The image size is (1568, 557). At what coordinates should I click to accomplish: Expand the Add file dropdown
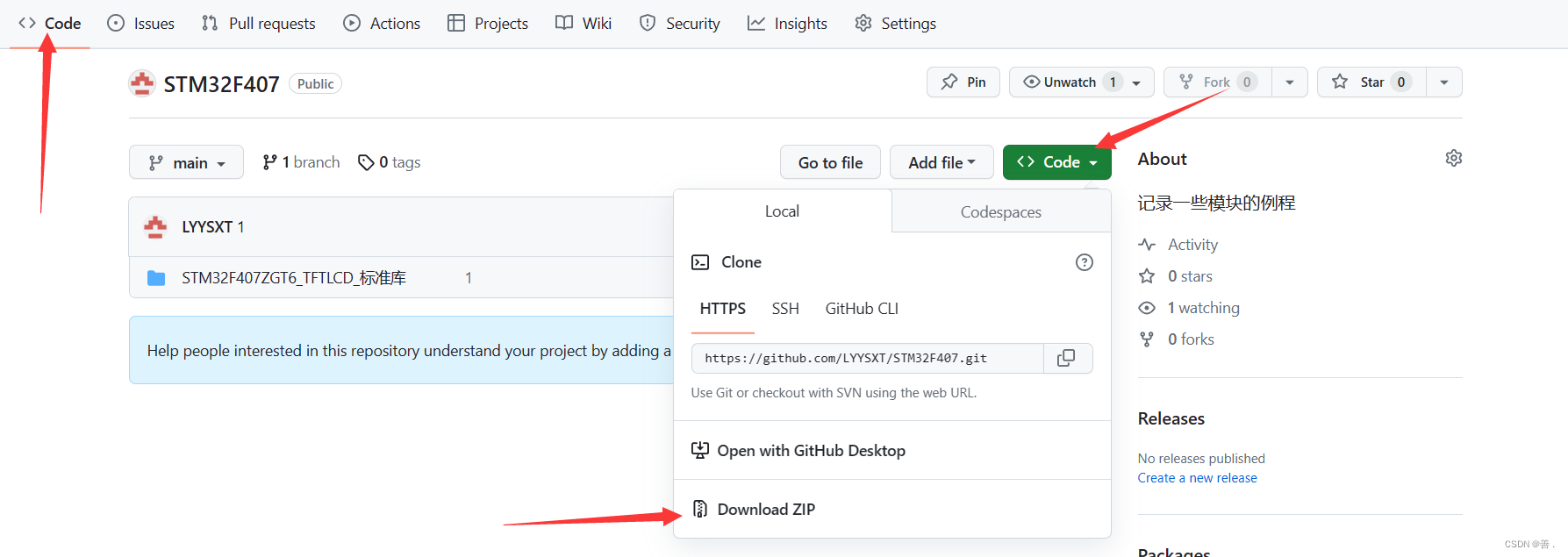pos(942,162)
